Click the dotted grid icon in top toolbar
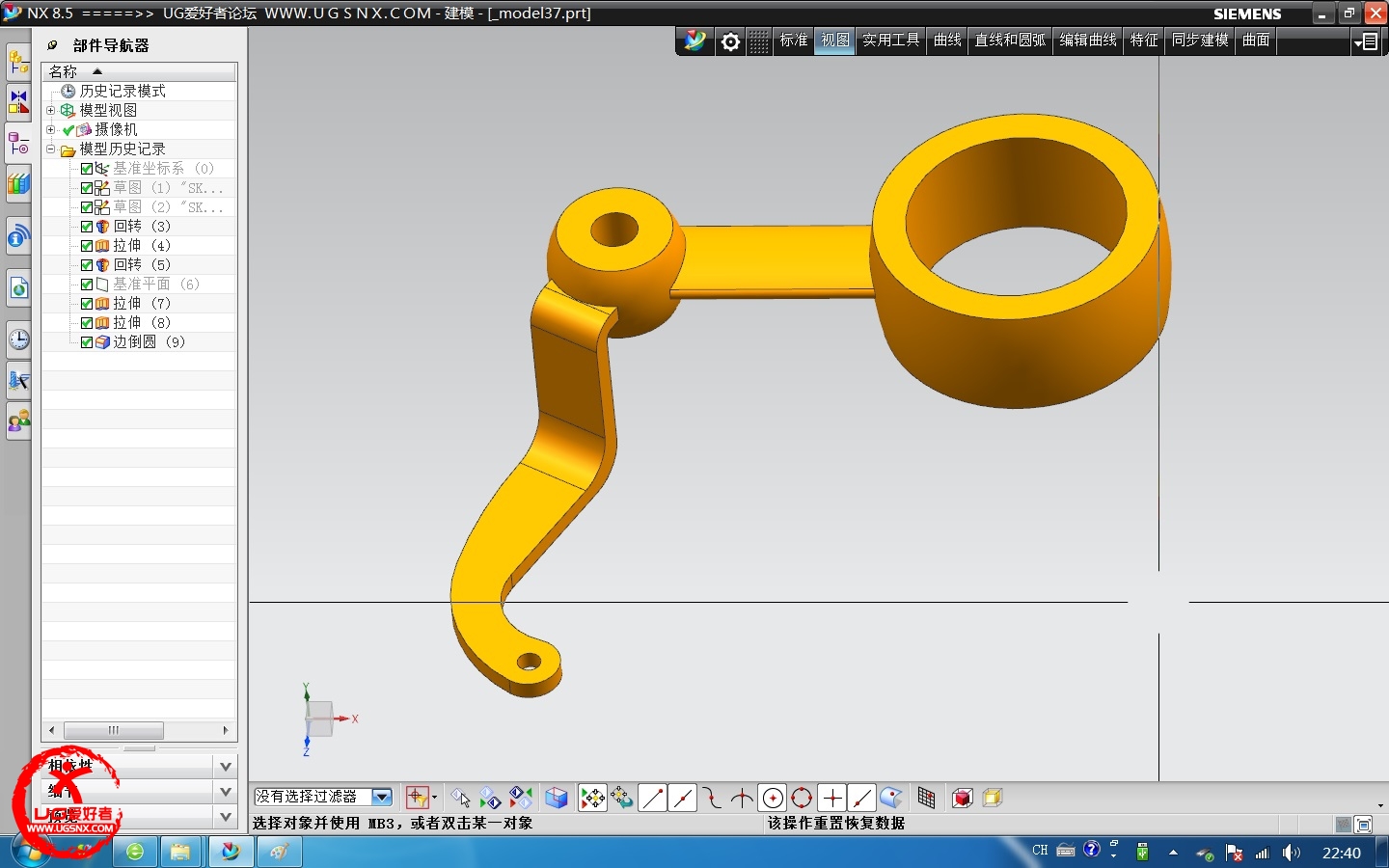The height and width of the screenshot is (868, 1389). tap(760, 41)
